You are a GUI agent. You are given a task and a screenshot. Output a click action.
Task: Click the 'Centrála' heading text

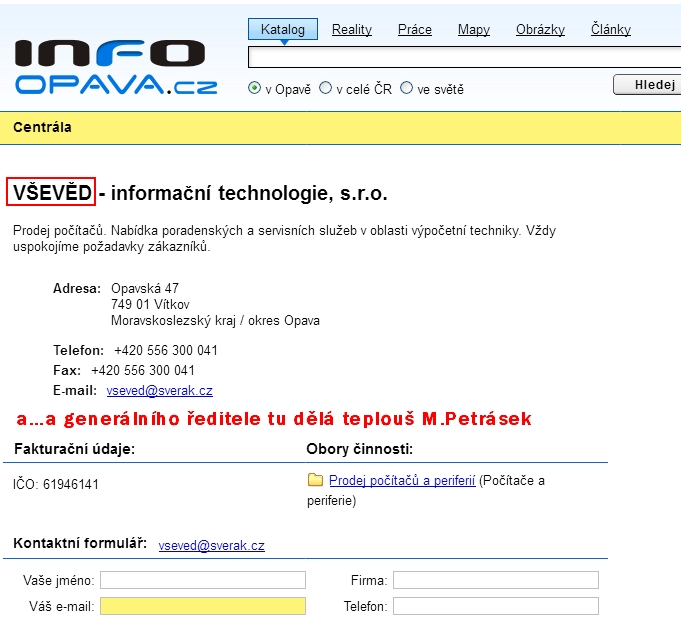coord(42,127)
